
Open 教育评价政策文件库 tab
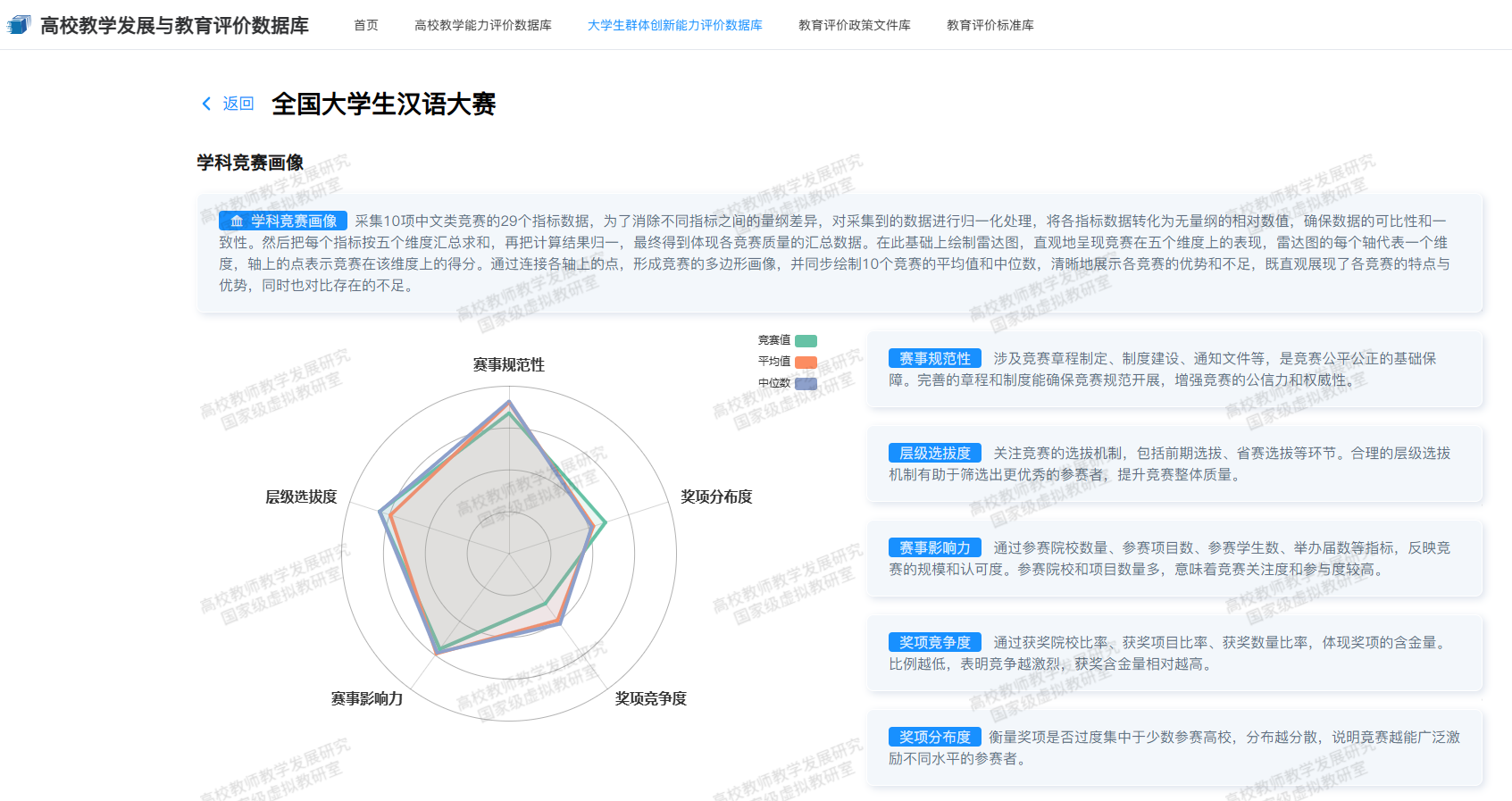pos(855,25)
